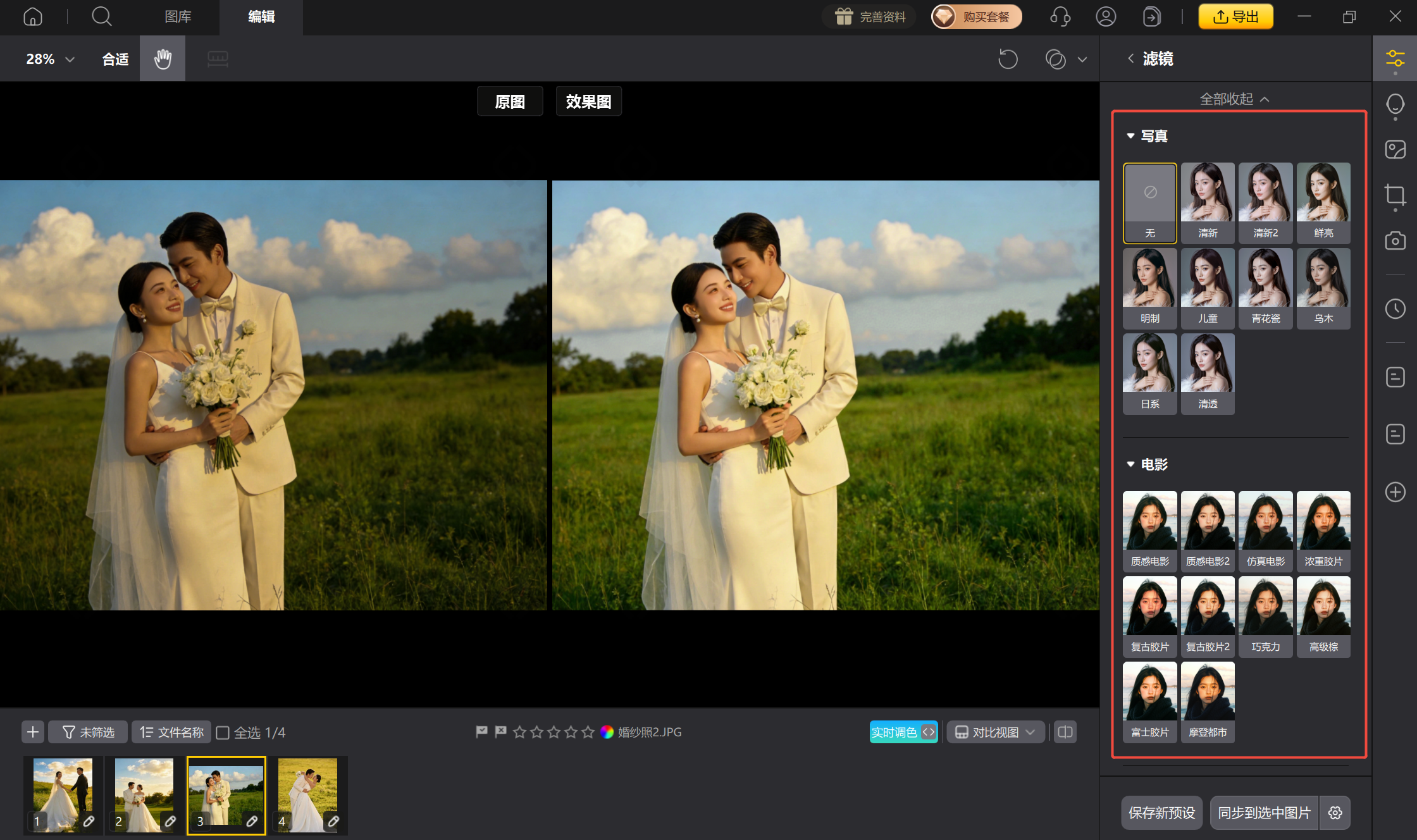Viewport: 1417px width, 840px height.
Task: Open the crop tool in sidebar
Action: pyautogui.click(x=1395, y=195)
